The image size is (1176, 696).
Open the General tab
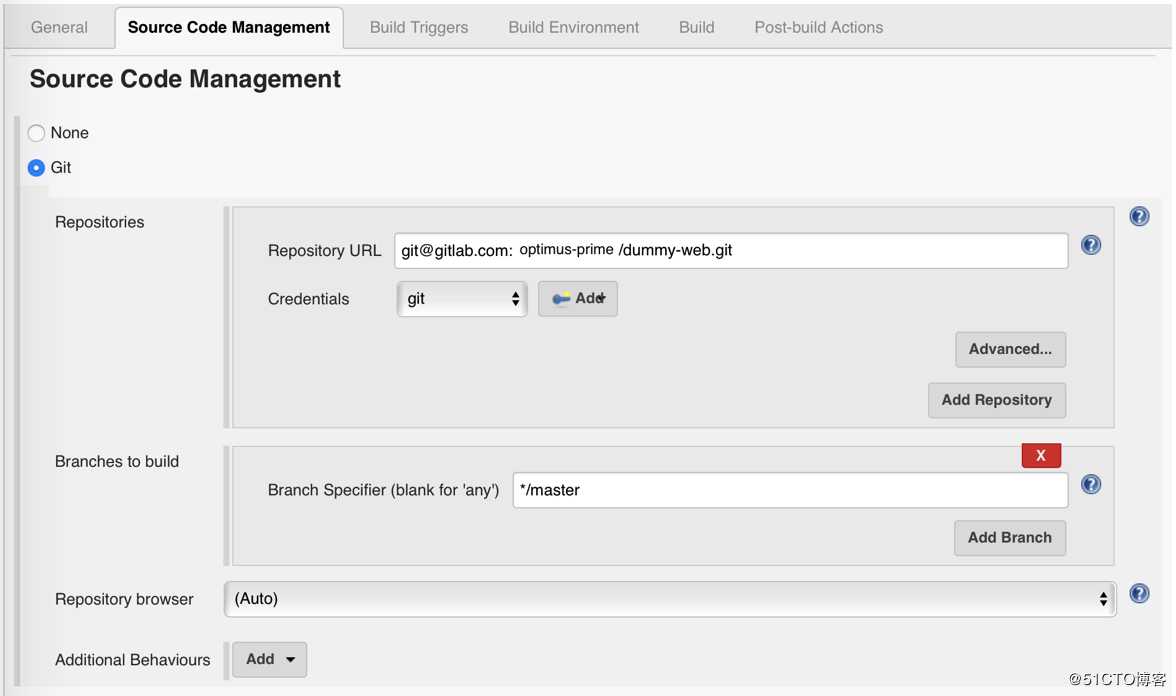(59, 27)
